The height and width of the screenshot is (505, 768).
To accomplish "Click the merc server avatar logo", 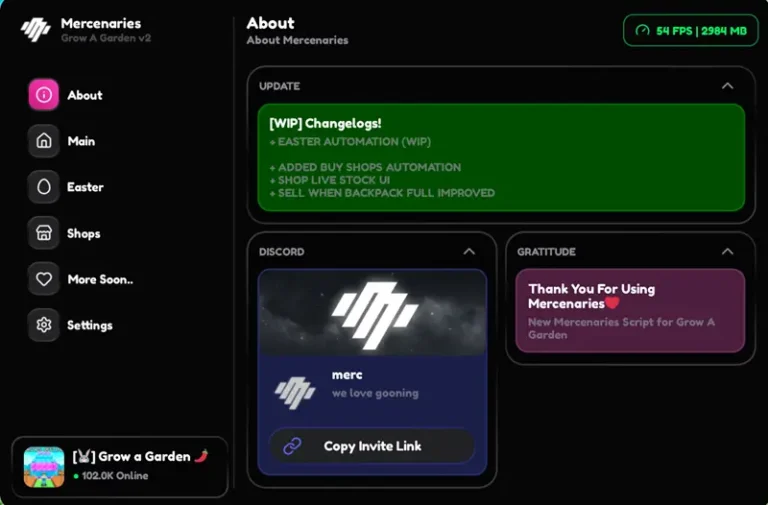I will [294, 392].
